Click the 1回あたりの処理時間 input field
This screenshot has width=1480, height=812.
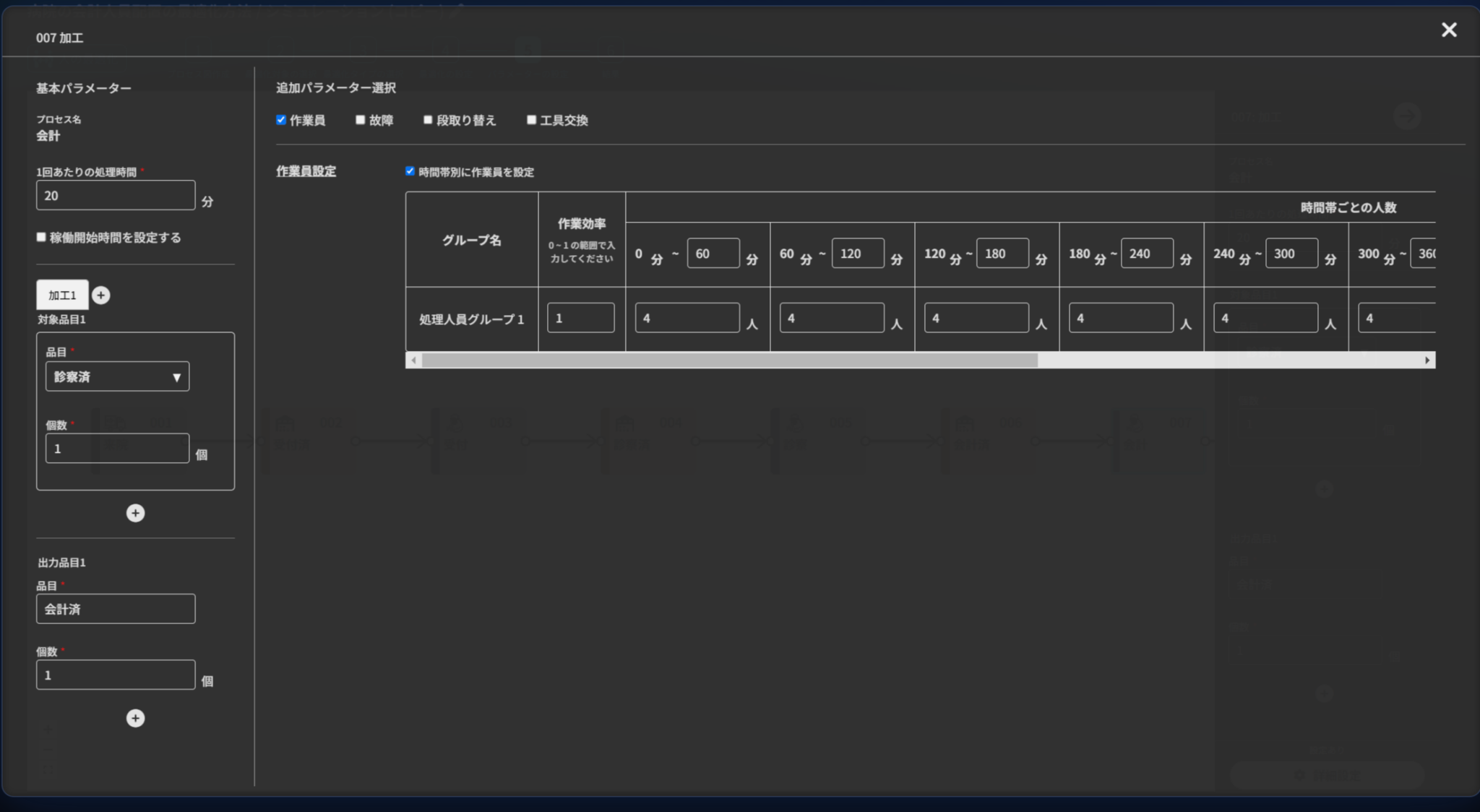pyautogui.click(x=116, y=195)
